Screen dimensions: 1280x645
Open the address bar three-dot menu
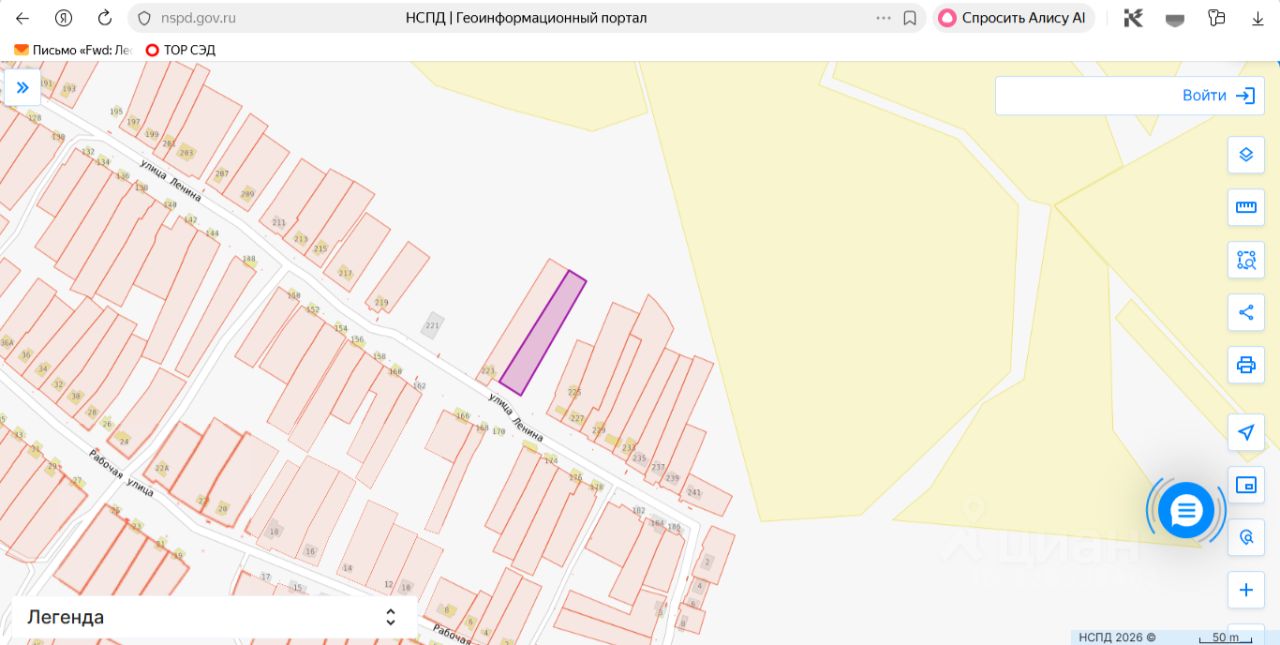coord(883,18)
